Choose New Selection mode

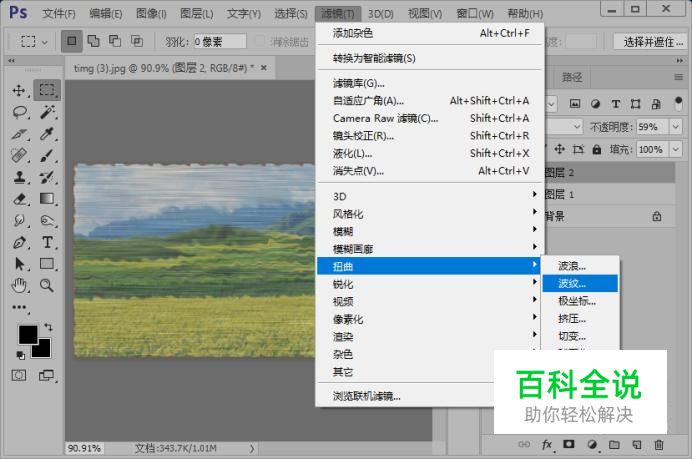[71, 41]
